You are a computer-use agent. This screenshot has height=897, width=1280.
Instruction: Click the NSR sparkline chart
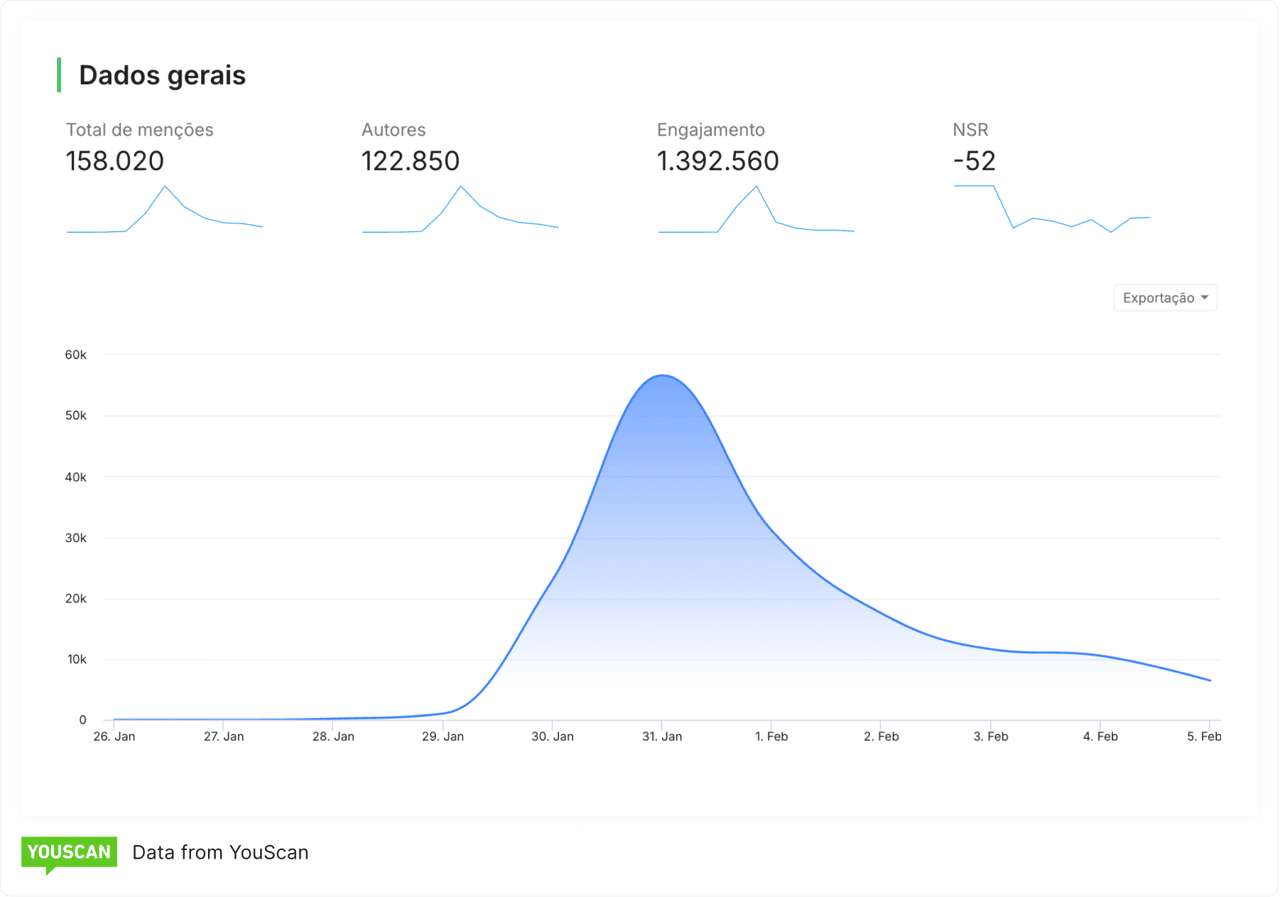tap(1051, 209)
